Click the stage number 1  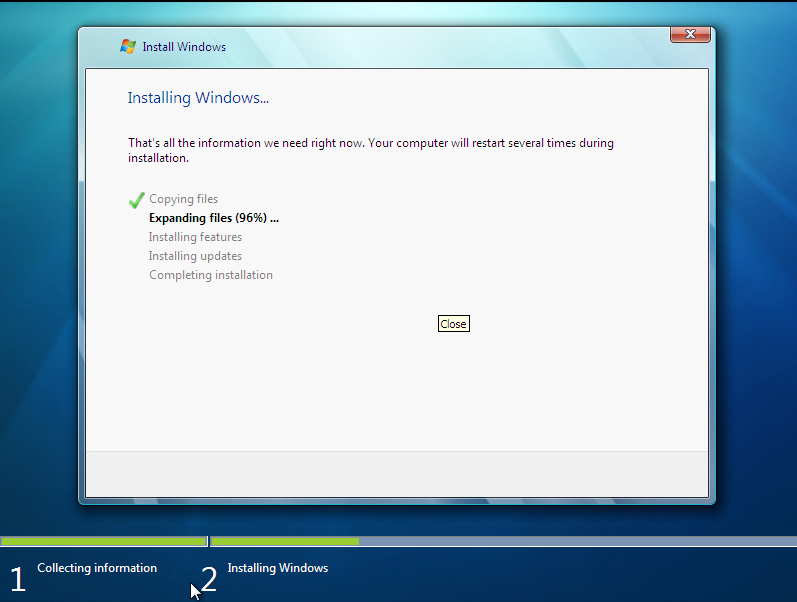coord(18,579)
